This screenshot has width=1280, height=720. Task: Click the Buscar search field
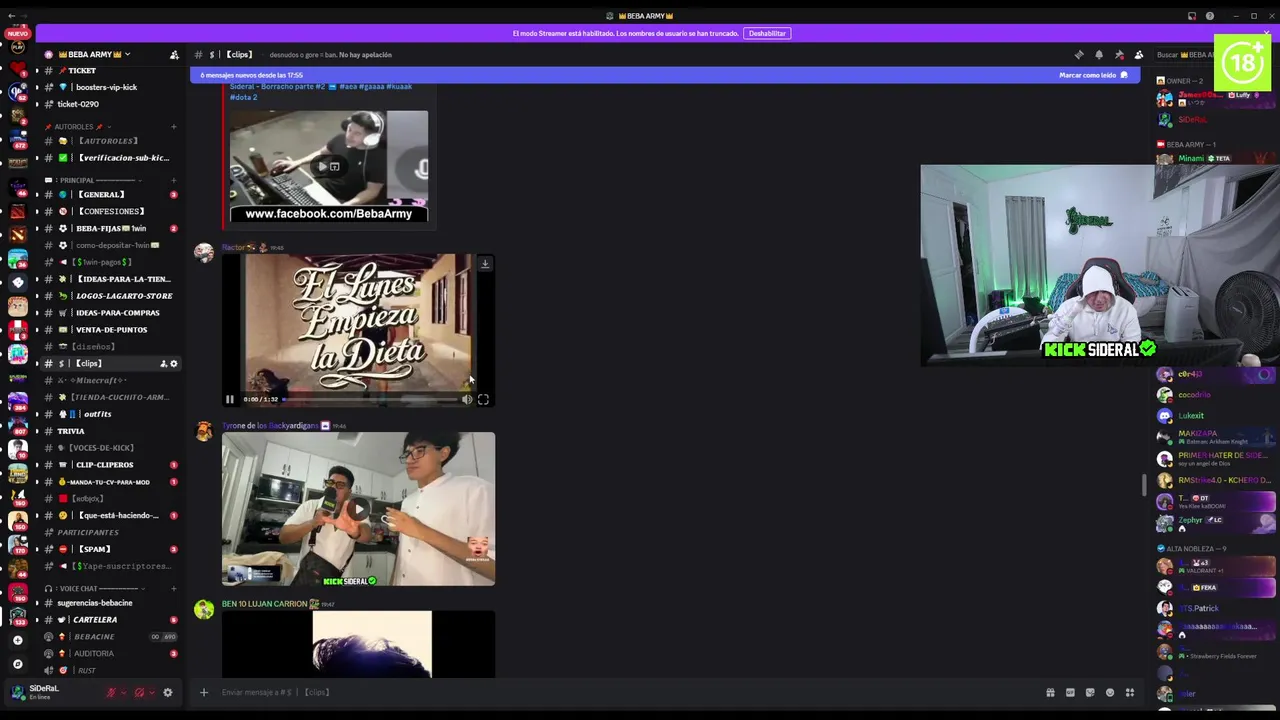(x=1184, y=55)
